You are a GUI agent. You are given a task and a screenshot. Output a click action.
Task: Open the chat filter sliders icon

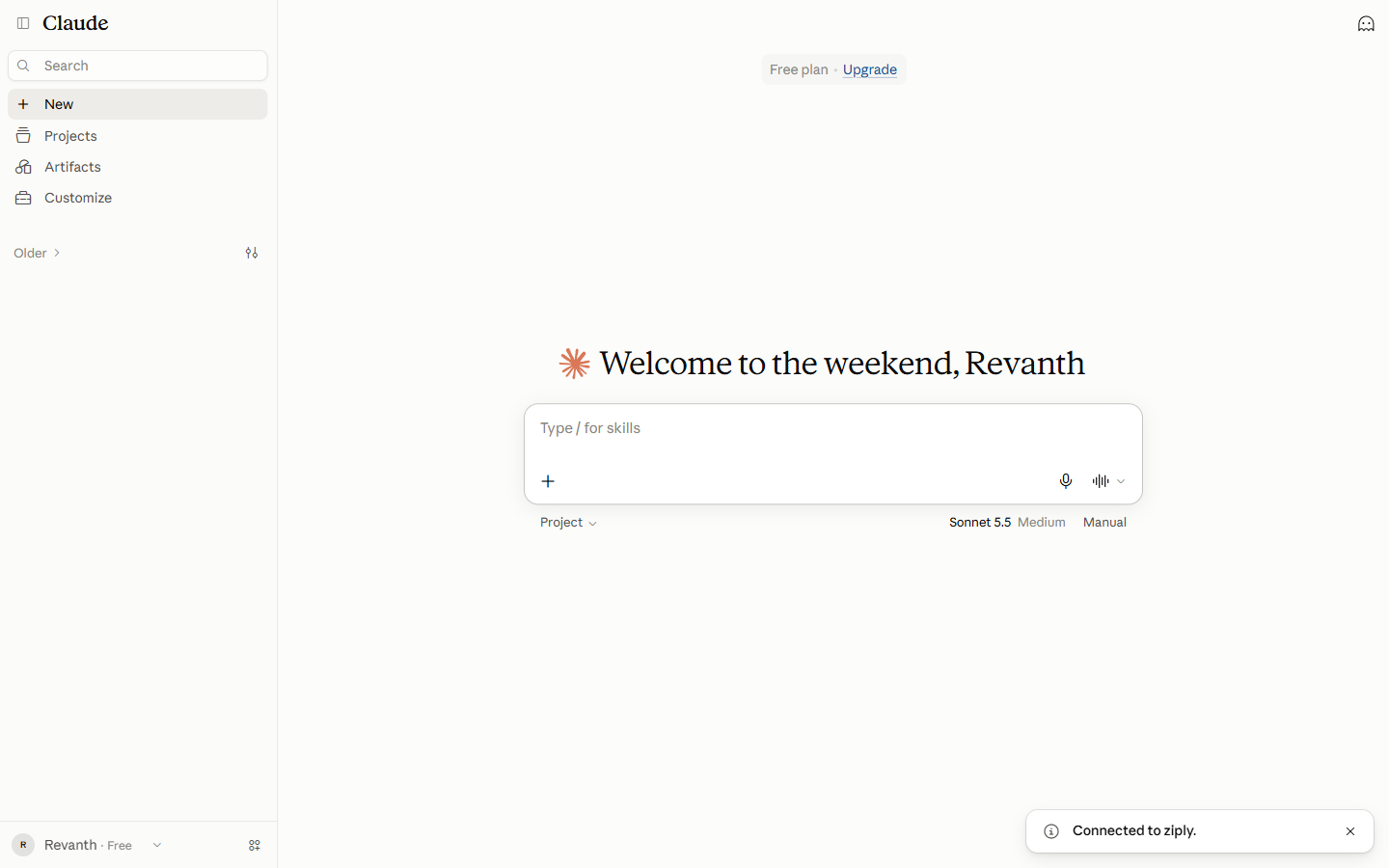[x=252, y=253]
